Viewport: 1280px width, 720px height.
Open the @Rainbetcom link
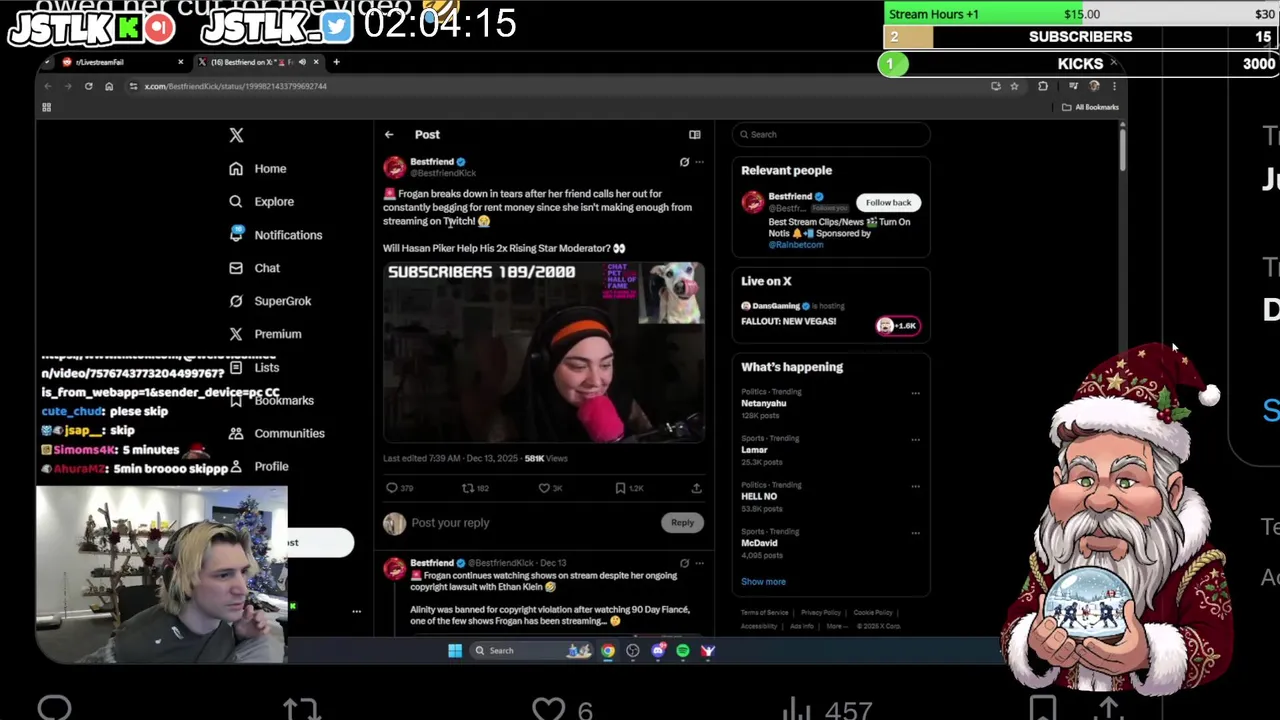pos(796,245)
